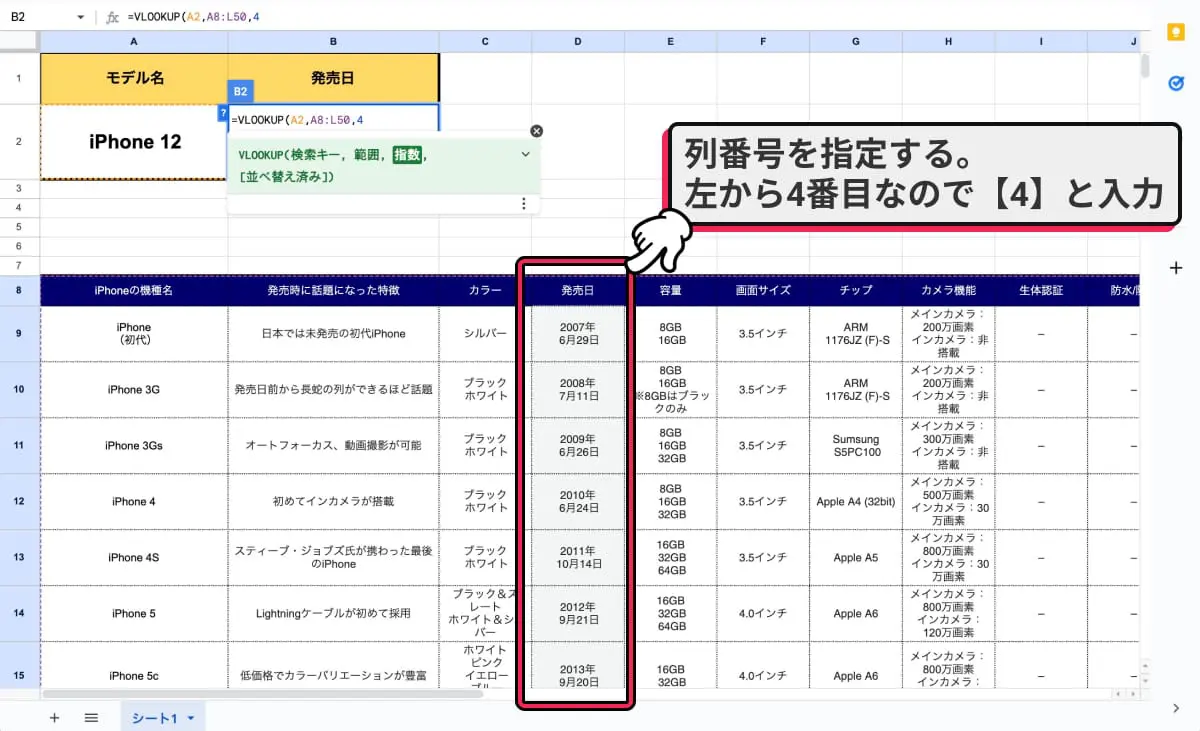The image size is (1200, 731).
Task: Click the カメラ機能 table header cell
Action: pos(948,290)
